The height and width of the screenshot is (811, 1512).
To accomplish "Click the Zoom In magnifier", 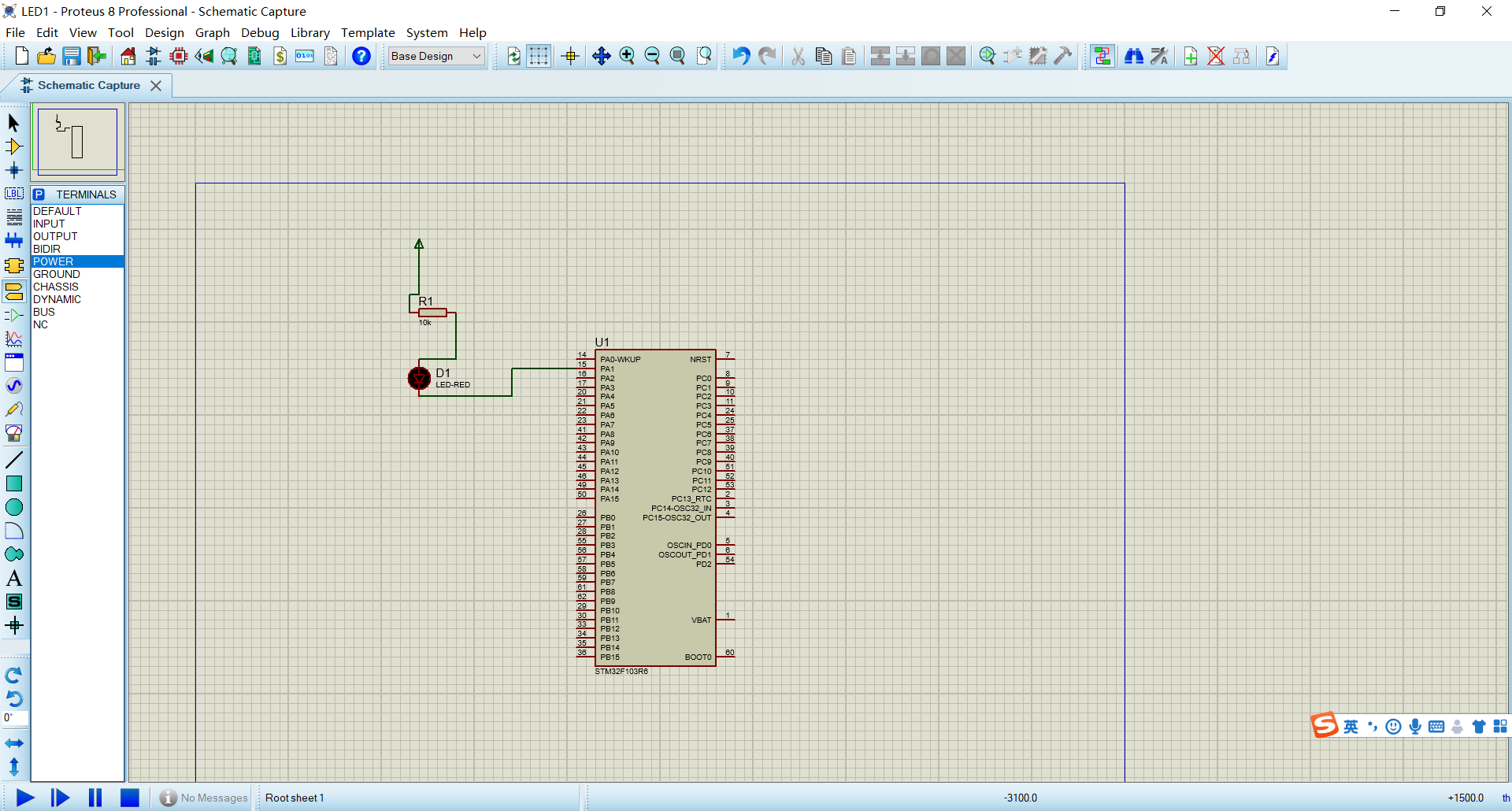I will pyautogui.click(x=627, y=56).
